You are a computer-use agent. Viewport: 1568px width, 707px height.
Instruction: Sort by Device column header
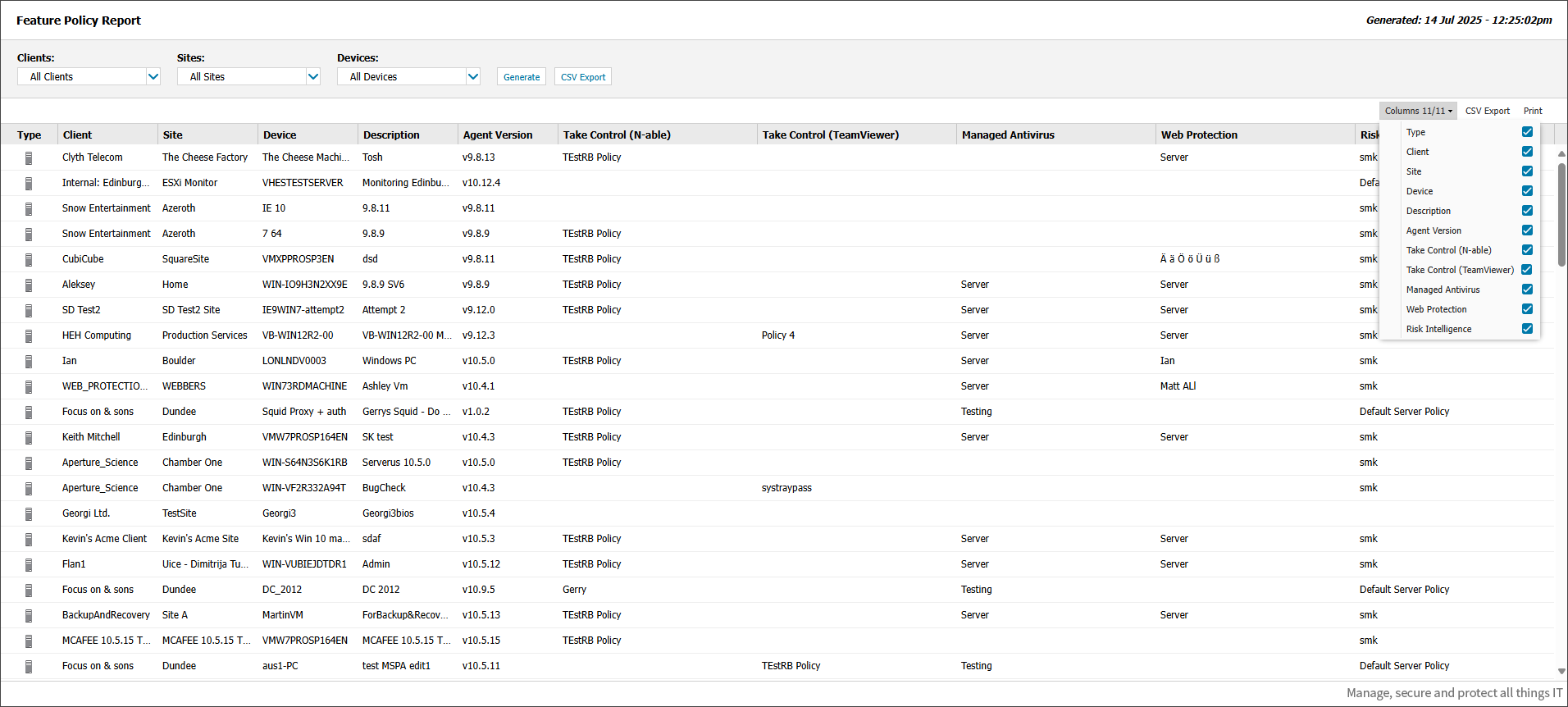coord(308,135)
